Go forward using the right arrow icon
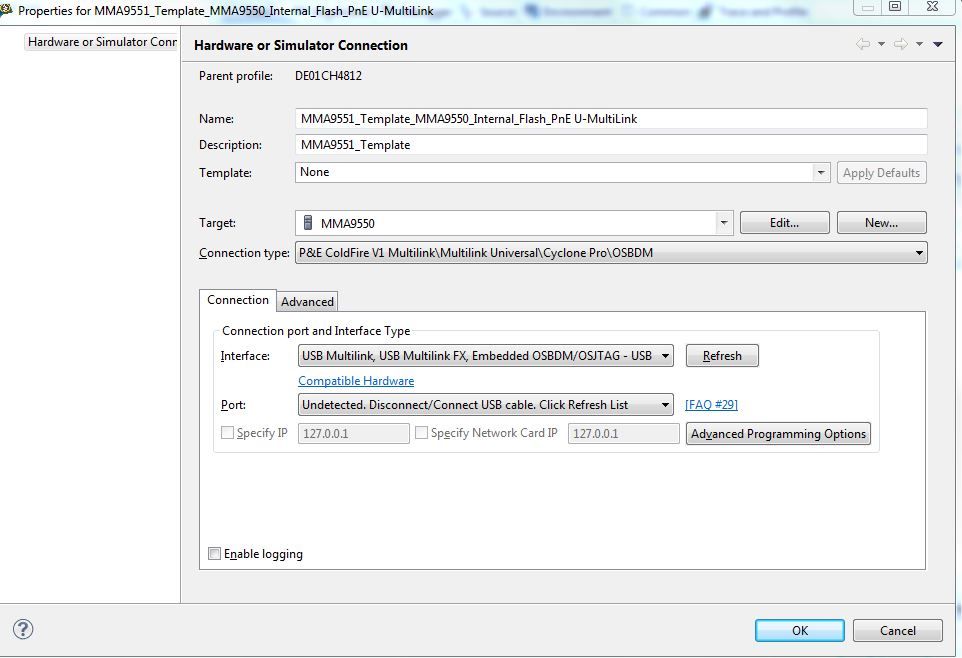This screenshot has height=658, width=962. 901,44
